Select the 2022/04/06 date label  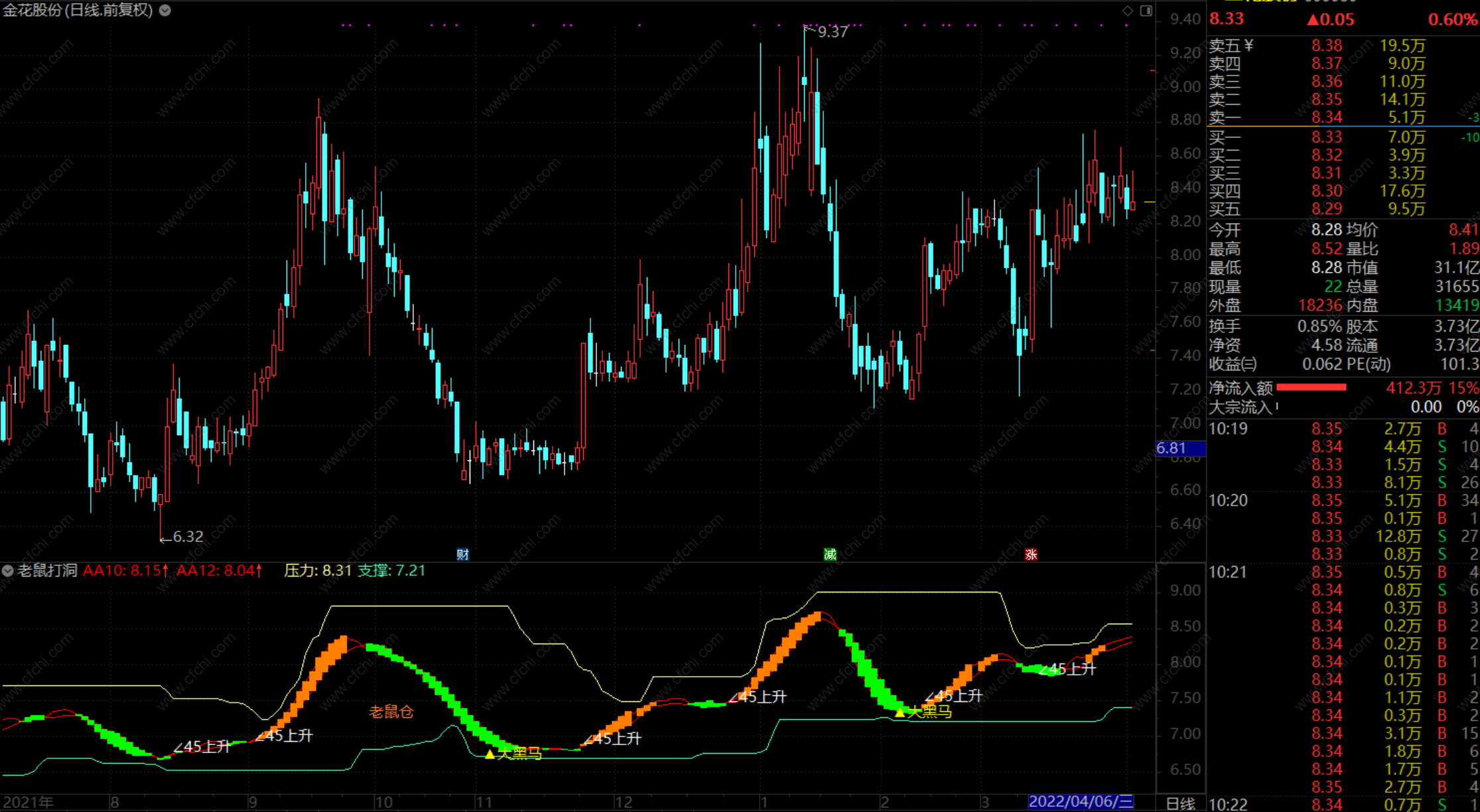pyautogui.click(x=1081, y=802)
